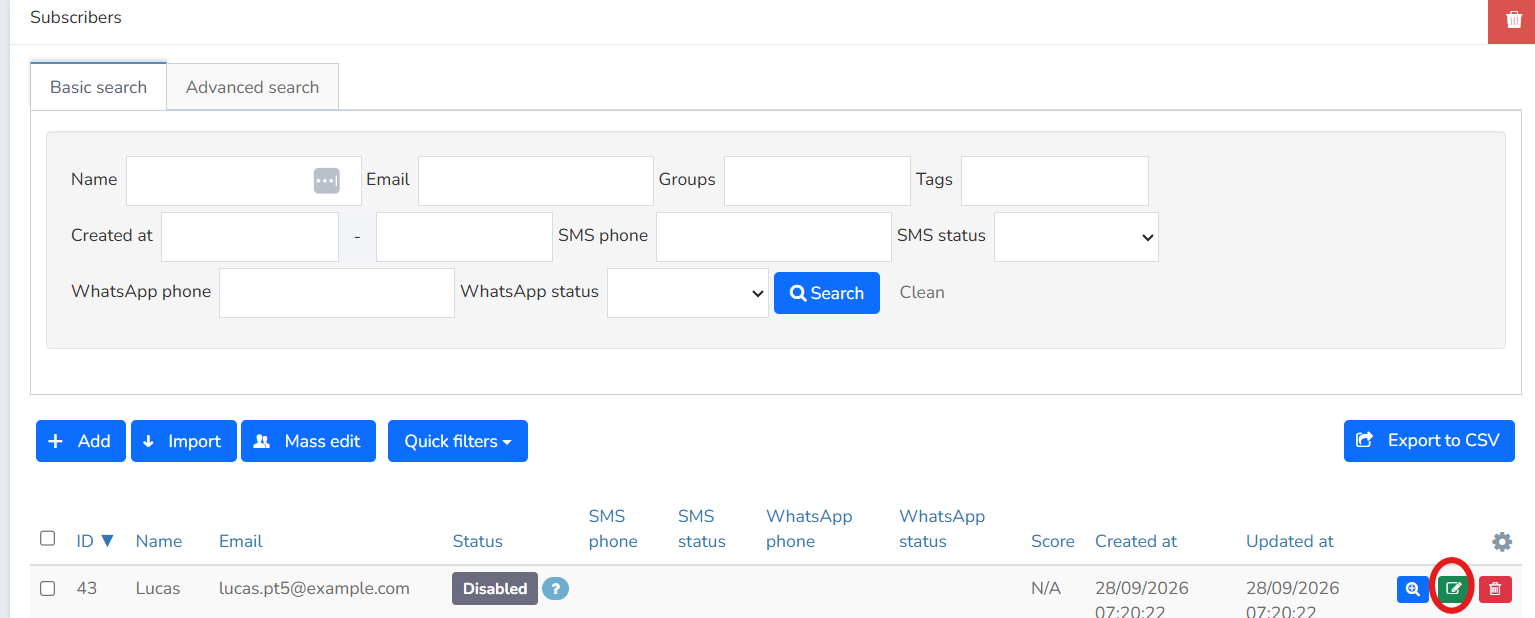Viewport: 1535px width, 618px height.
Task: Click the help question mark next to Disabled
Action: click(x=555, y=589)
